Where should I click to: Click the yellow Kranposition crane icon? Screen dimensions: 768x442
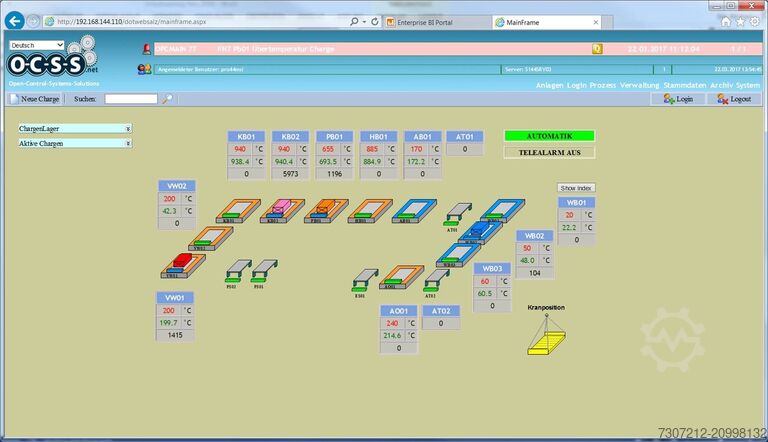coord(546,335)
